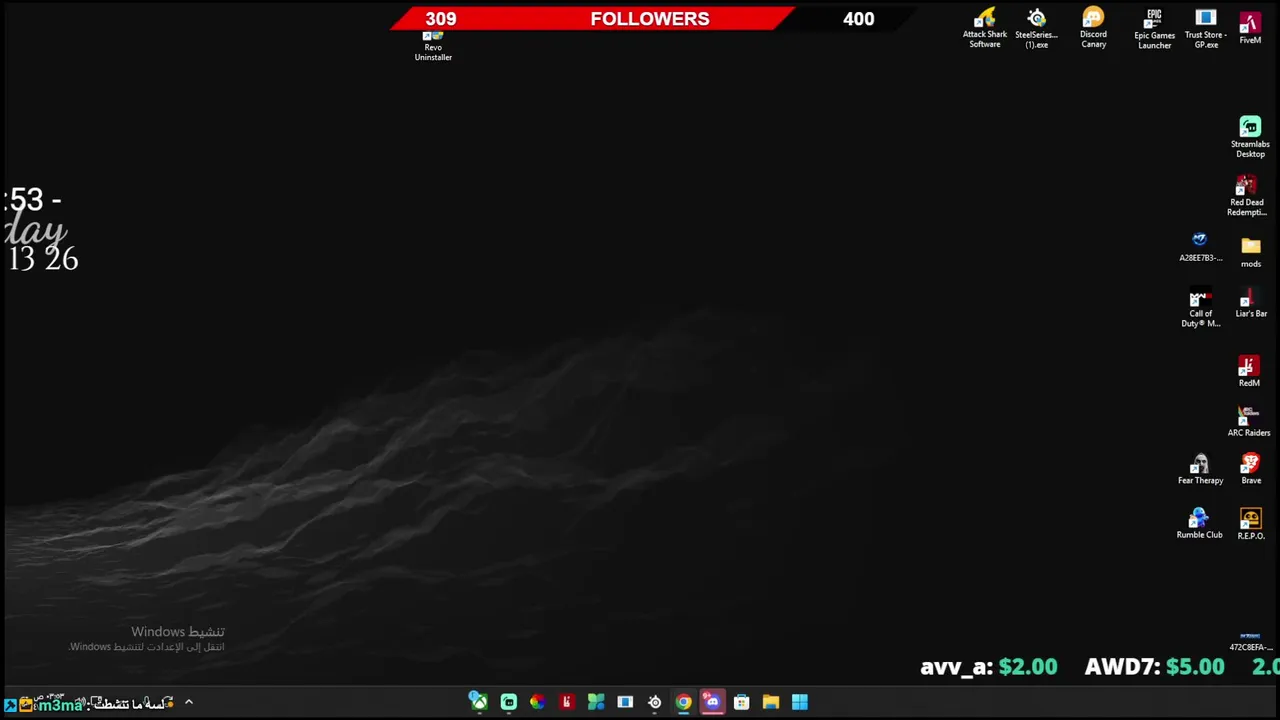The width and height of the screenshot is (1280, 720).
Task: Open Epic Games Launcher shortcut
Action: click(x=1154, y=29)
